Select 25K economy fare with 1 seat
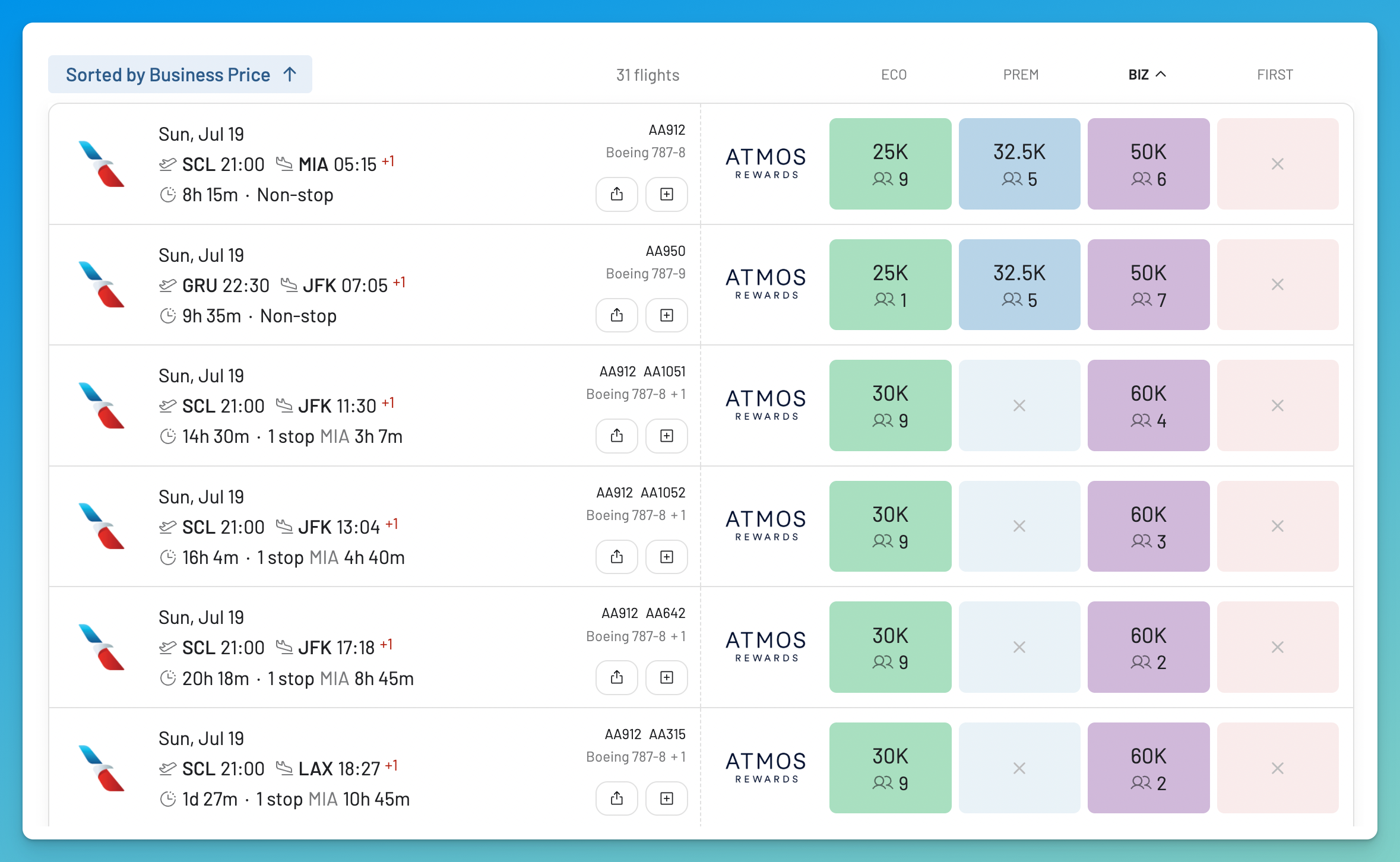 click(x=890, y=284)
